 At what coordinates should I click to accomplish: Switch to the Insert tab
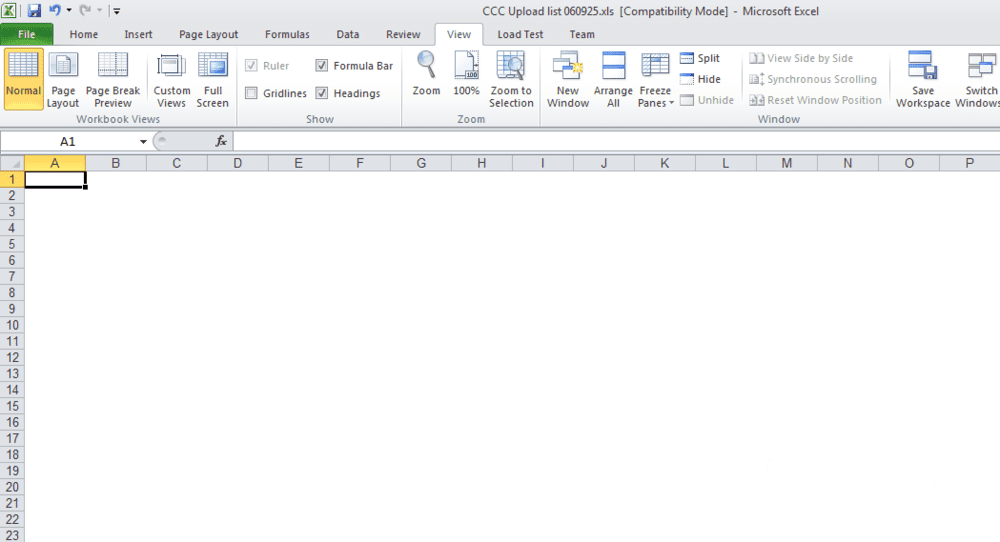(138, 34)
